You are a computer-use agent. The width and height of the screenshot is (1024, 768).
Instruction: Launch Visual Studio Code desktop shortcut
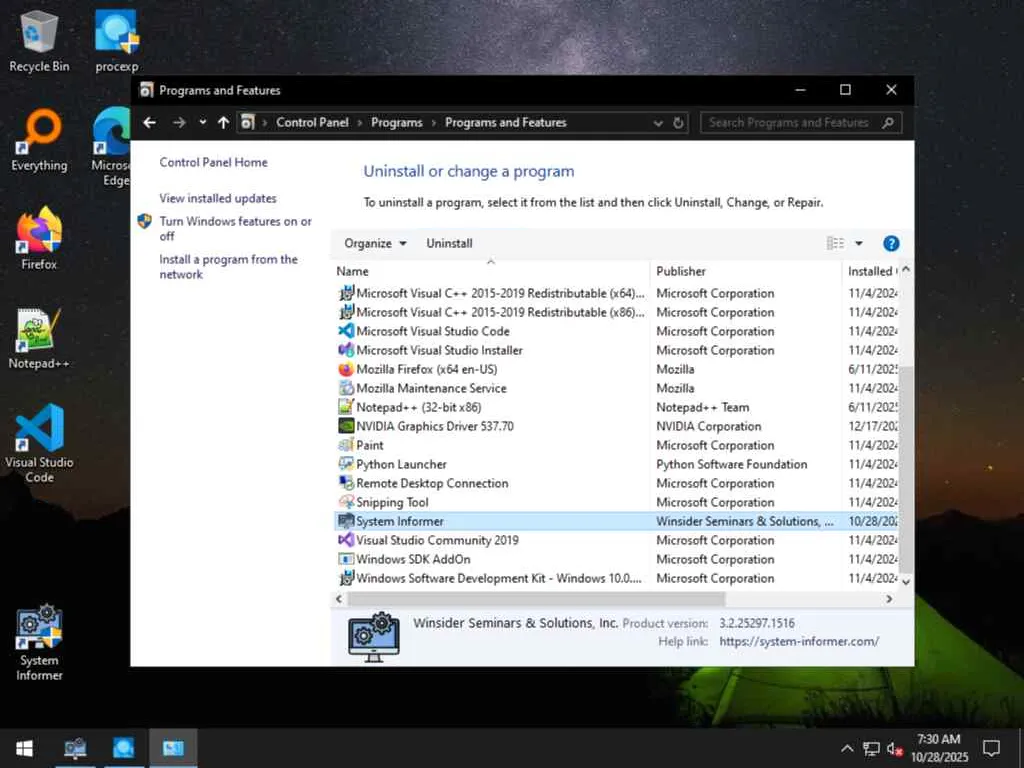tap(39, 444)
